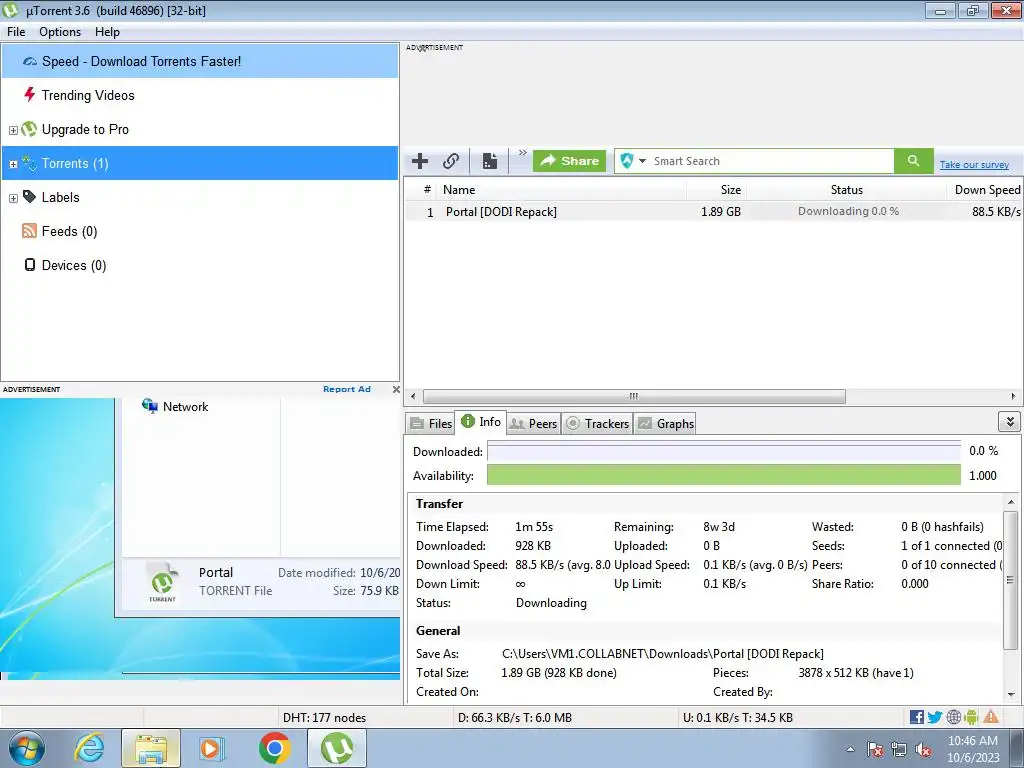This screenshot has width=1024, height=768.
Task: Sort by the Down Speed column header
Action: click(x=985, y=190)
